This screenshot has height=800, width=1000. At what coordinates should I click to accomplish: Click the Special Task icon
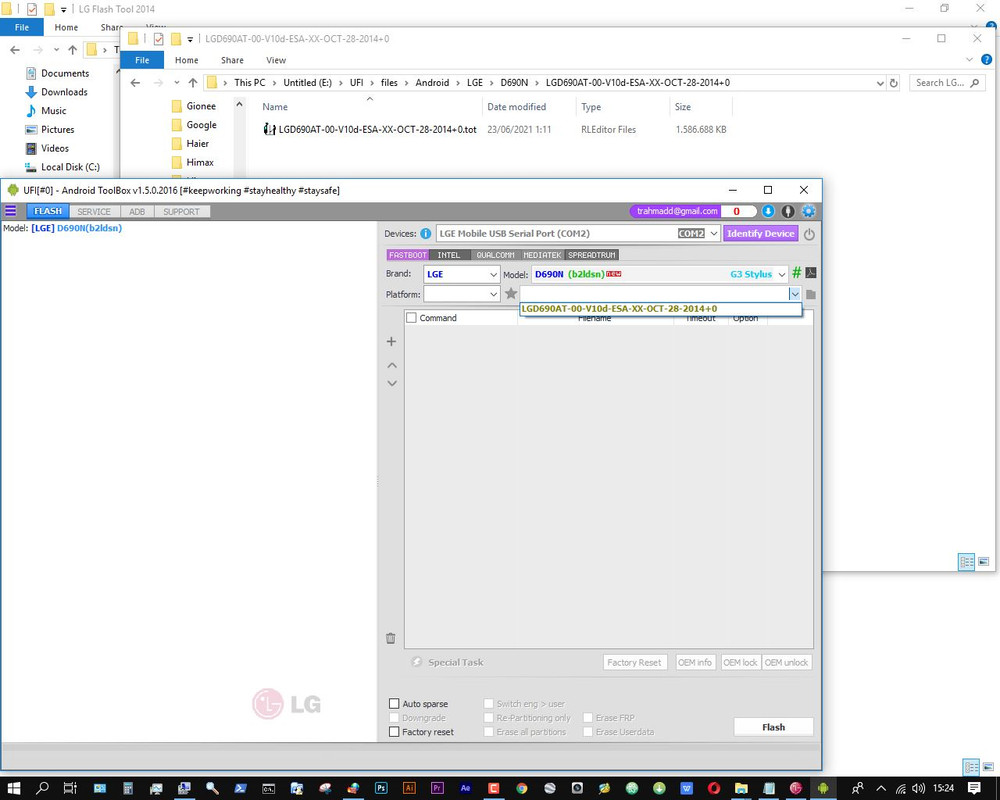tap(416, 662)
